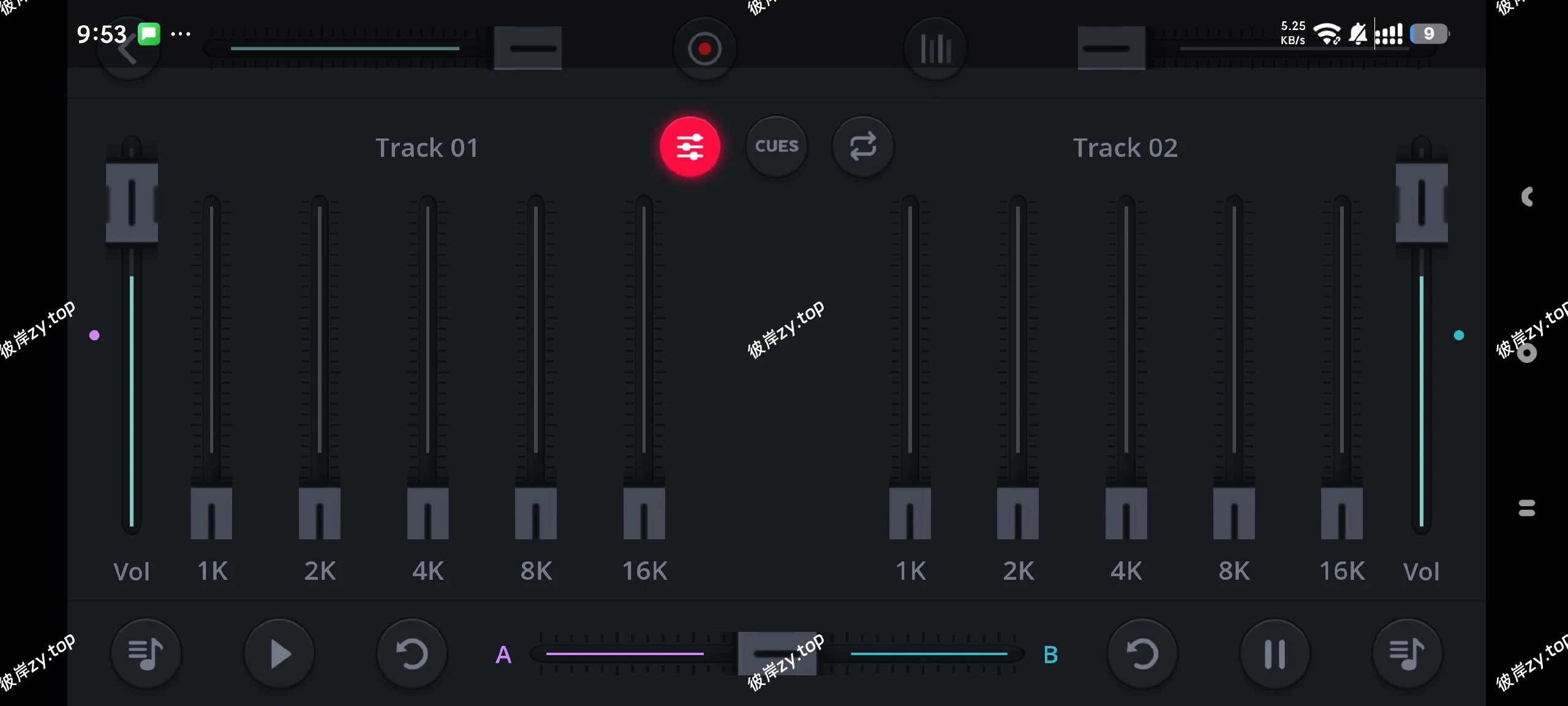Click the Track 02 4K fader knob
The height and width of the screenshot is (706, 1568).
tap(1126, 513)
